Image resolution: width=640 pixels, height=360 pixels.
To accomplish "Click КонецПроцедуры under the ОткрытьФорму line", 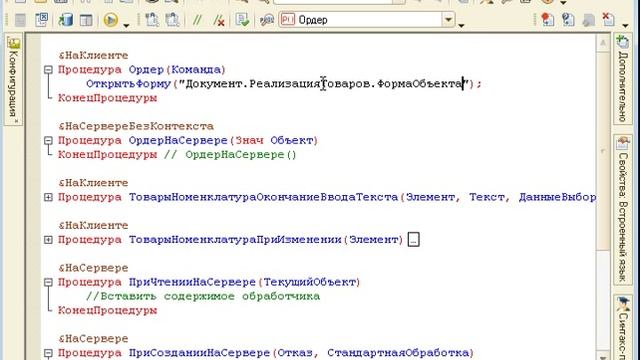I will (x=107, y=98).
